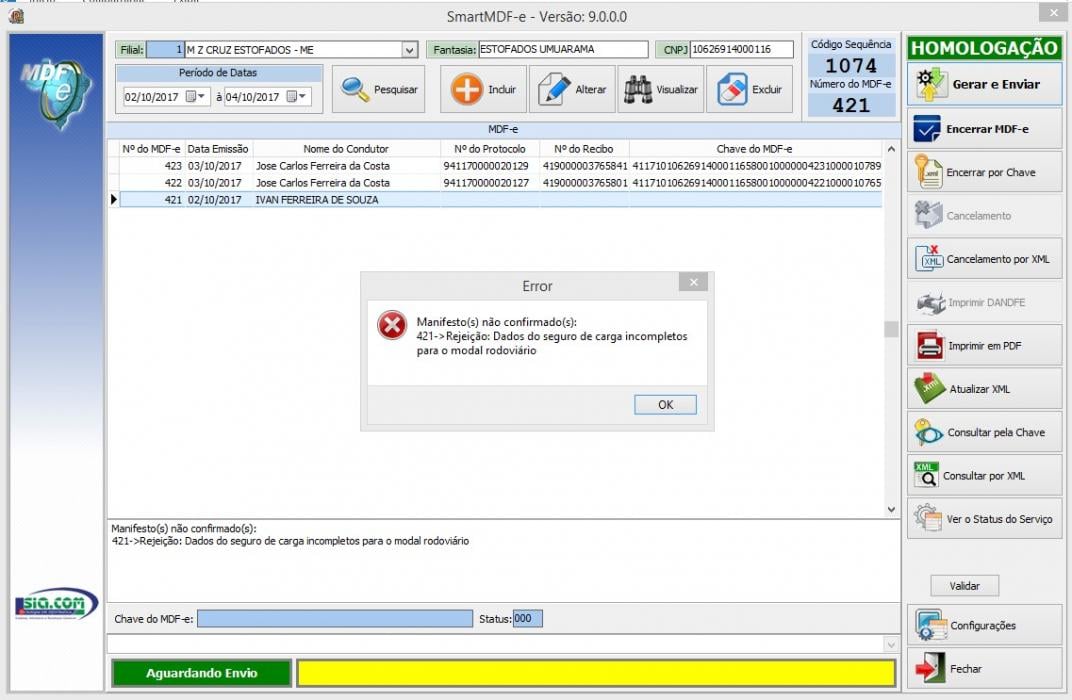Click the Nº do Protocolo column header
The width and height of the screenshot is (1072, 700).
click(490, 148)
